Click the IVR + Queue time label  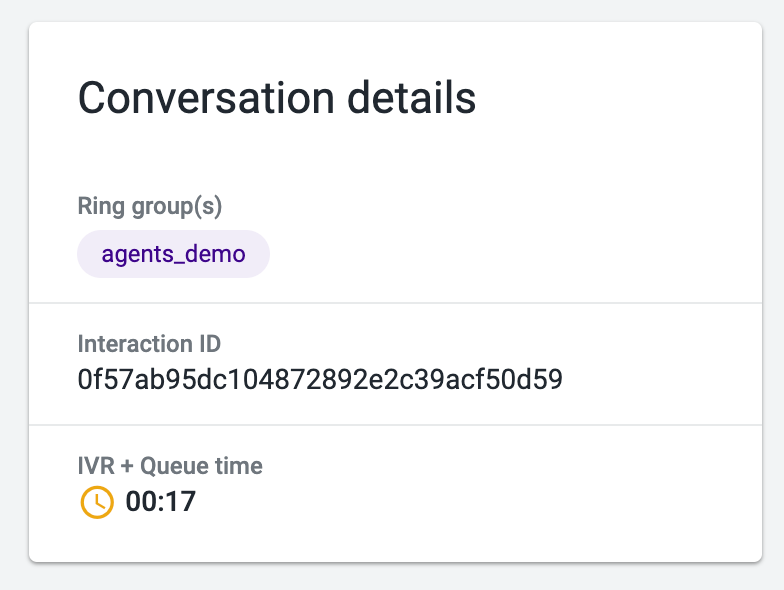tap(170, 466)
